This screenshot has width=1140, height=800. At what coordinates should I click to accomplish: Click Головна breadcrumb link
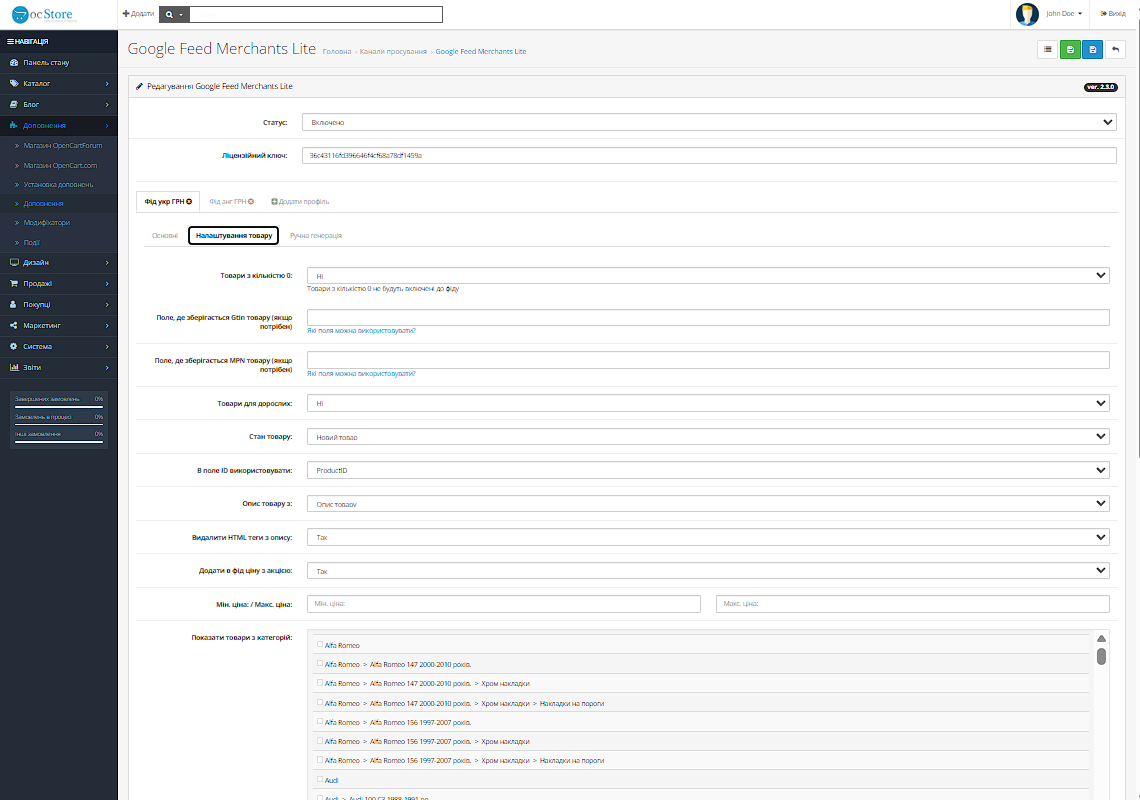pos(337,52)
